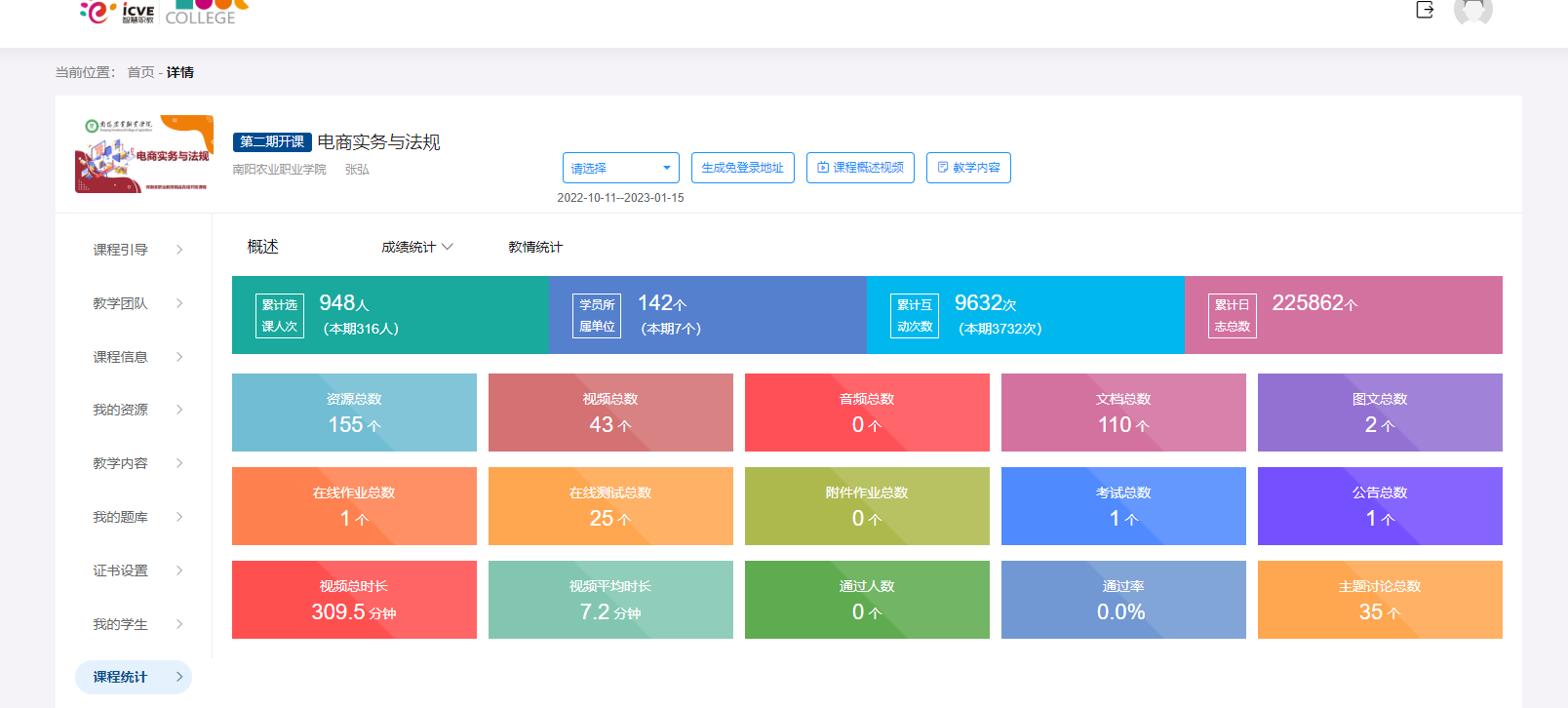Click the 在线测试总数 25 tile

[610, 506]
